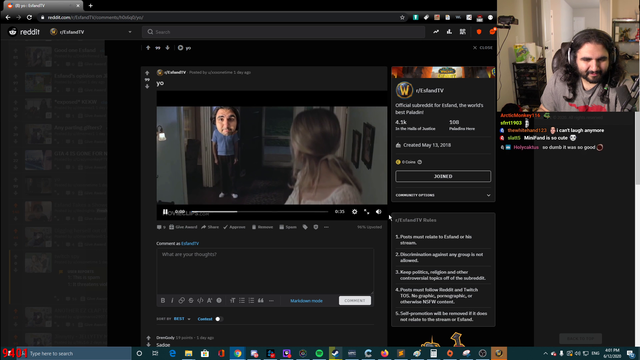Open Firefox from the taskbar

(384, 353)
